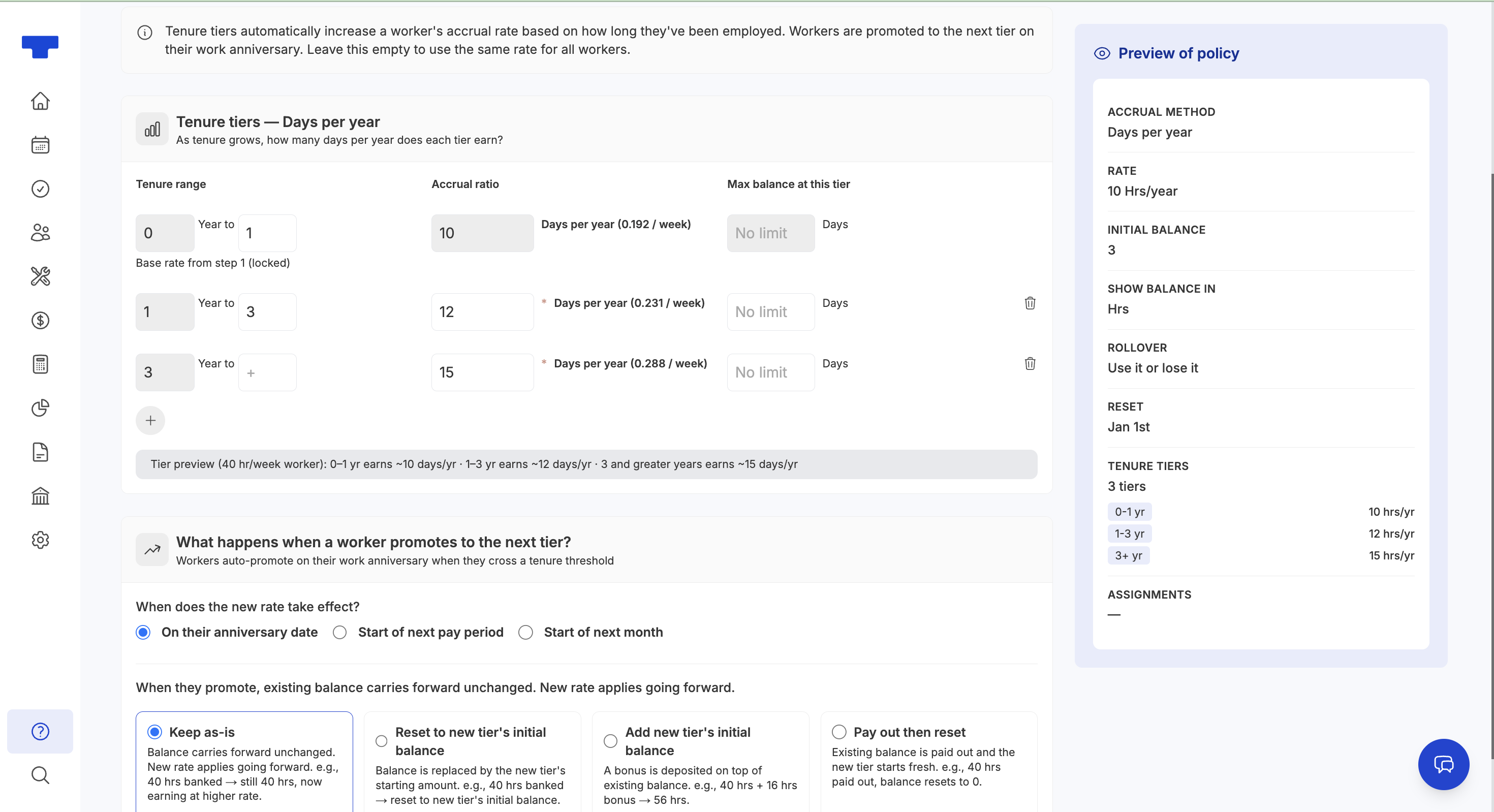View reports via the pie chart icon

pyautogui.click(x=40, y=409)
